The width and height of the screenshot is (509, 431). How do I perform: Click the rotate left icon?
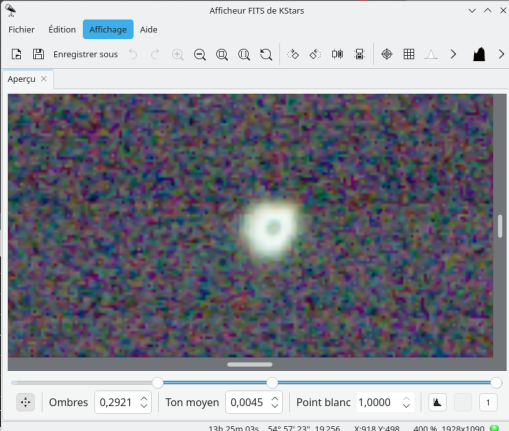click(315, 54)
